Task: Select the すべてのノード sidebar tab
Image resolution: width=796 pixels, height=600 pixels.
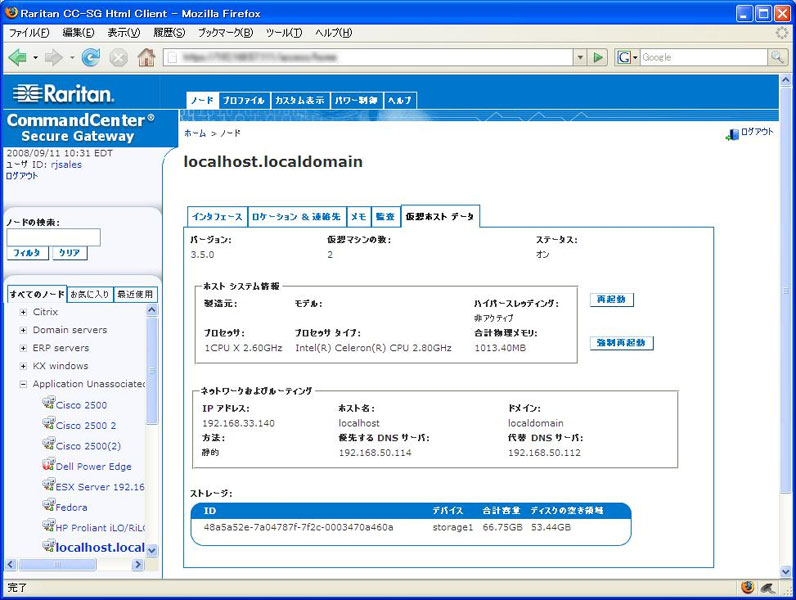Action: point(37,294)
